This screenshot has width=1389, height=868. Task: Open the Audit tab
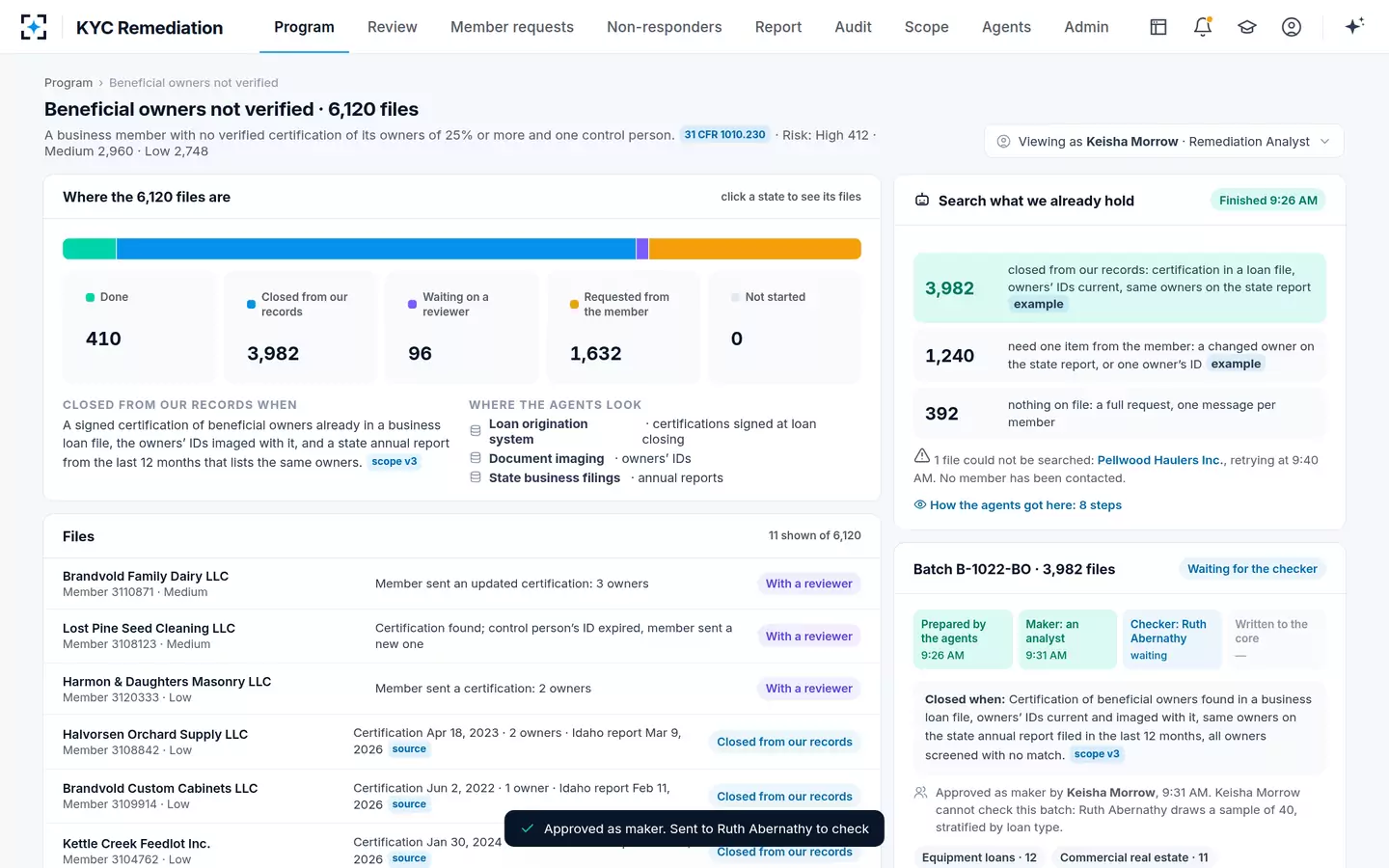854,27
